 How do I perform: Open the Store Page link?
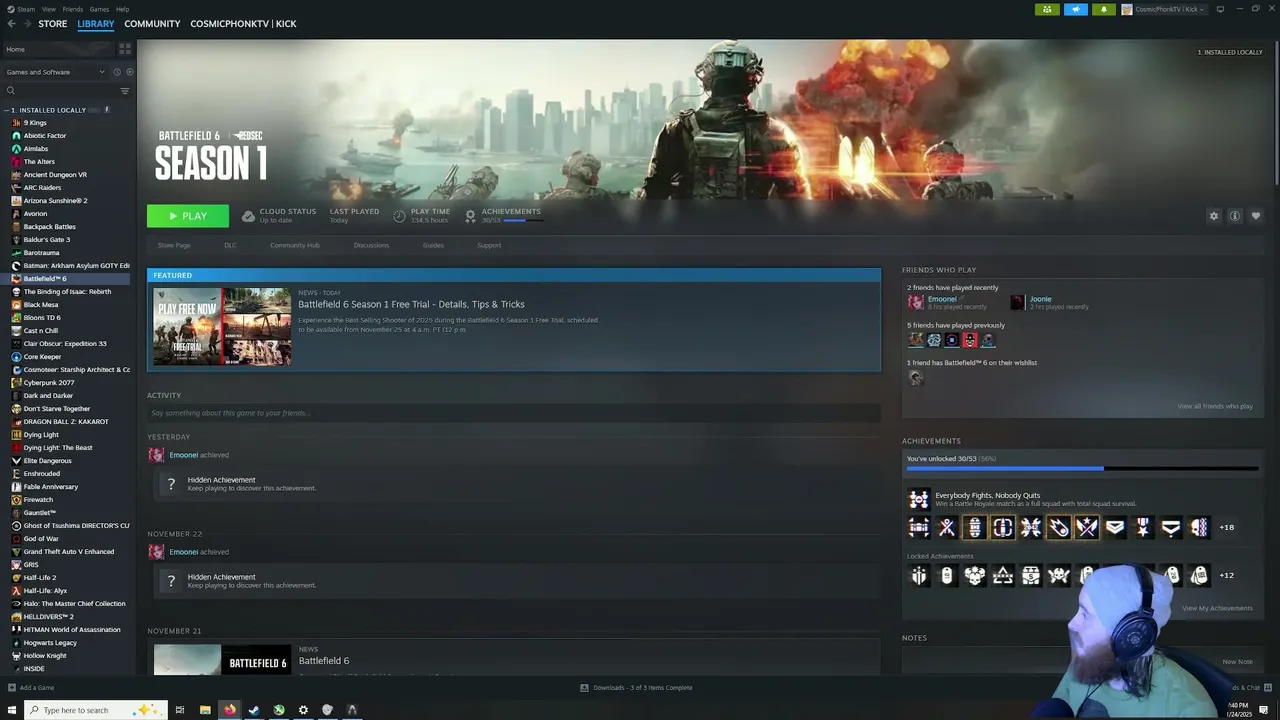[174, 245]
